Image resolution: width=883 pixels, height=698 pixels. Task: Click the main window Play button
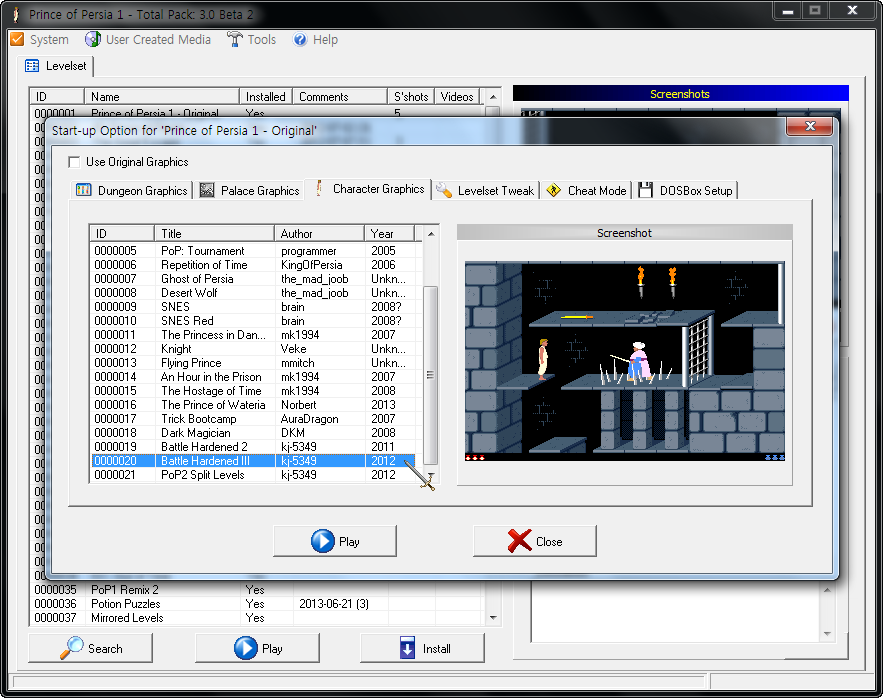coord(257,648)
